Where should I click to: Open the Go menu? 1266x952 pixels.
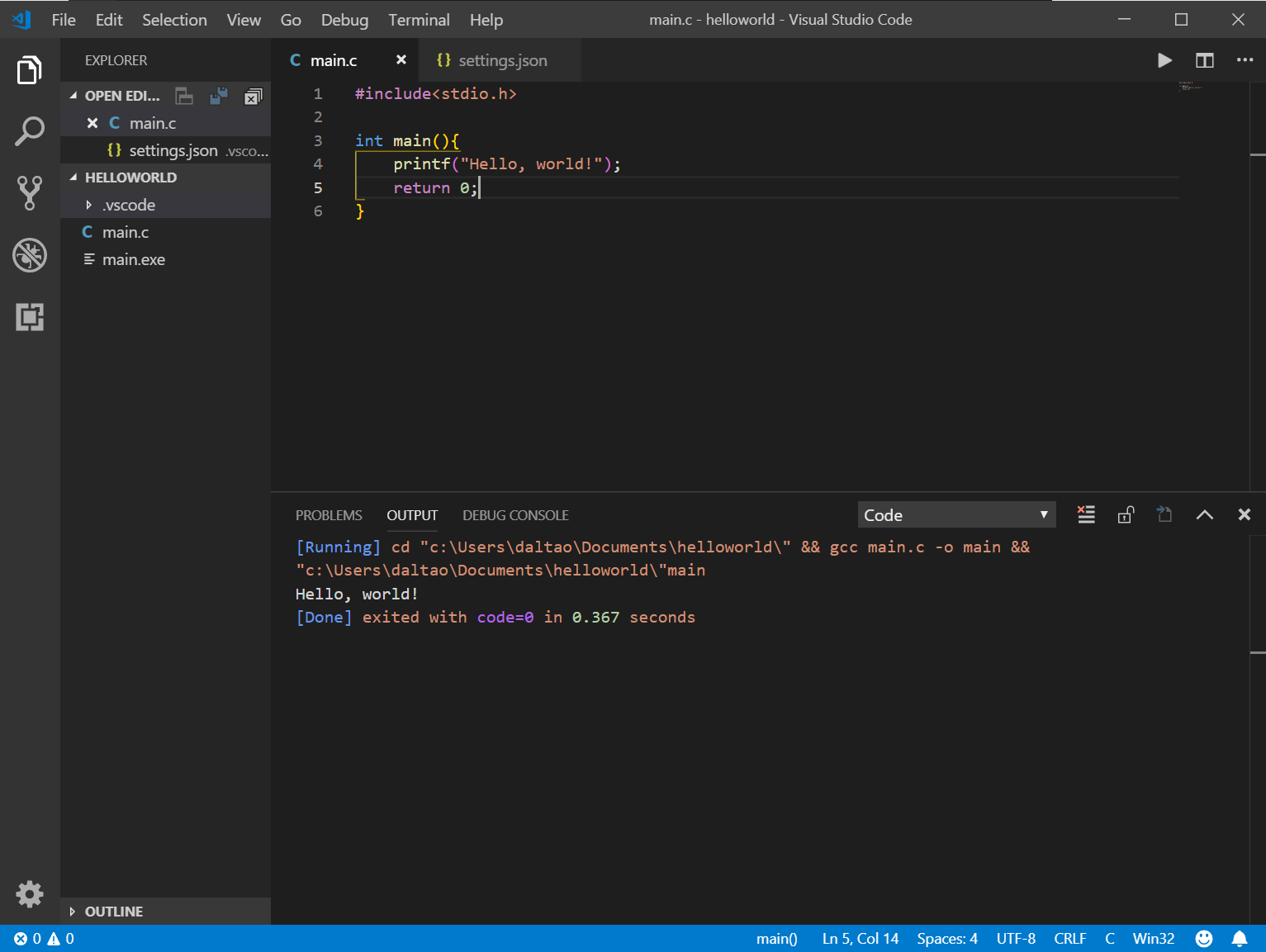pos(291,20)
